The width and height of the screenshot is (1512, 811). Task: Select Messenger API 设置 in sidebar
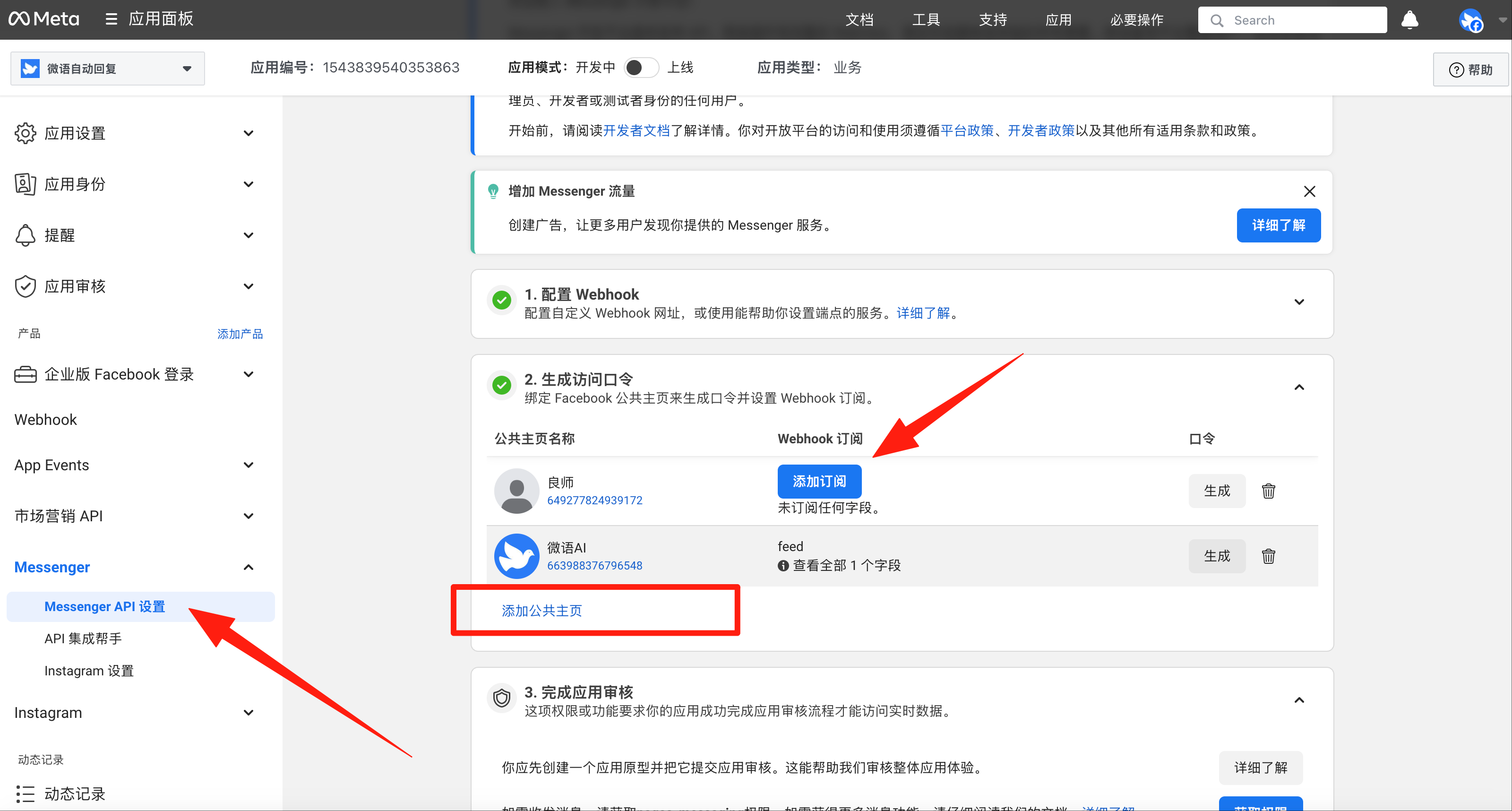pos(105,606)
